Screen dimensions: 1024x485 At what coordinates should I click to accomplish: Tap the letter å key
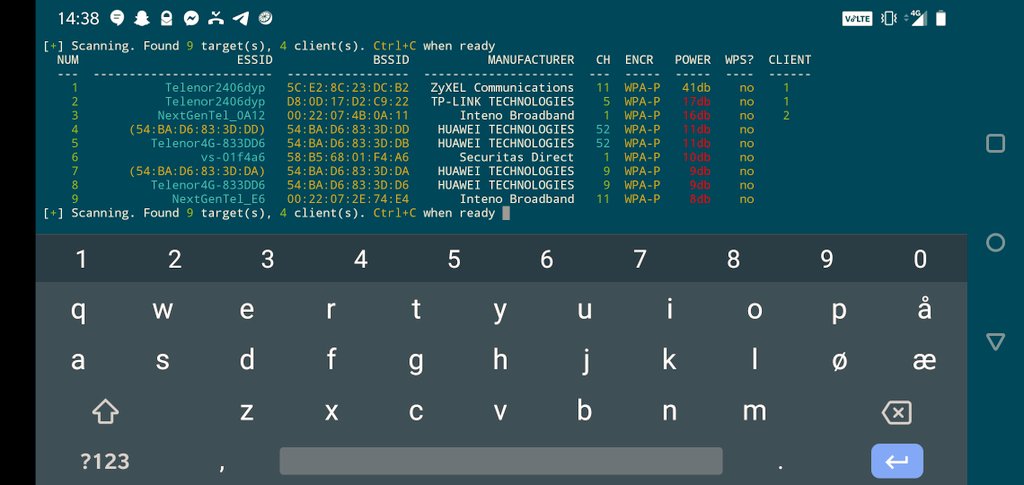coord(923,307)
